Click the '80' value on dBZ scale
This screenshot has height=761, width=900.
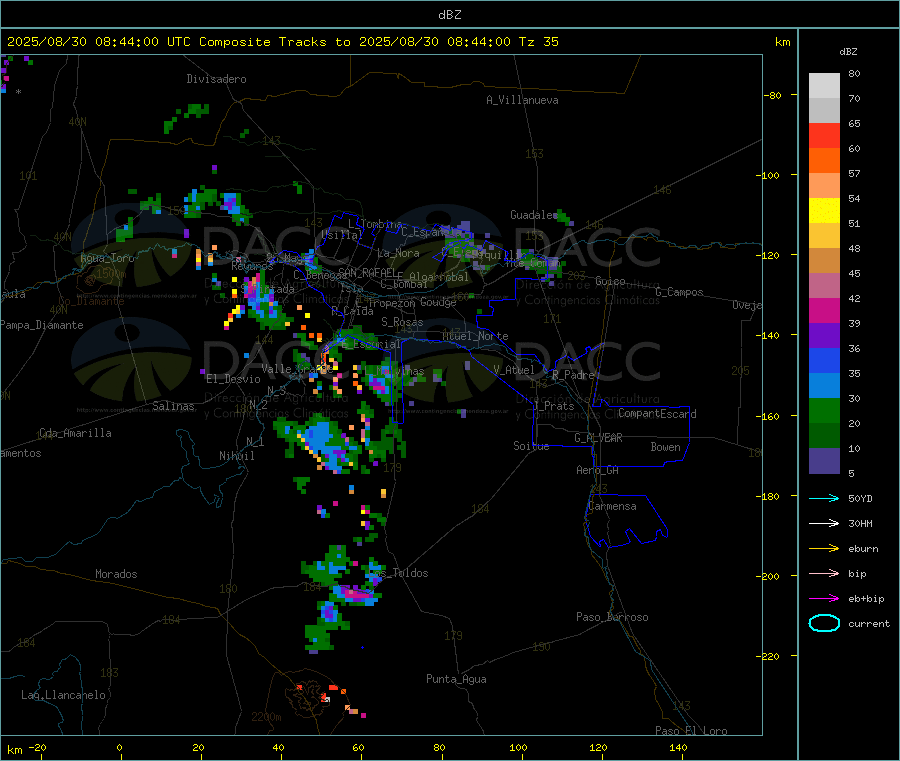(x=854, y=73)
